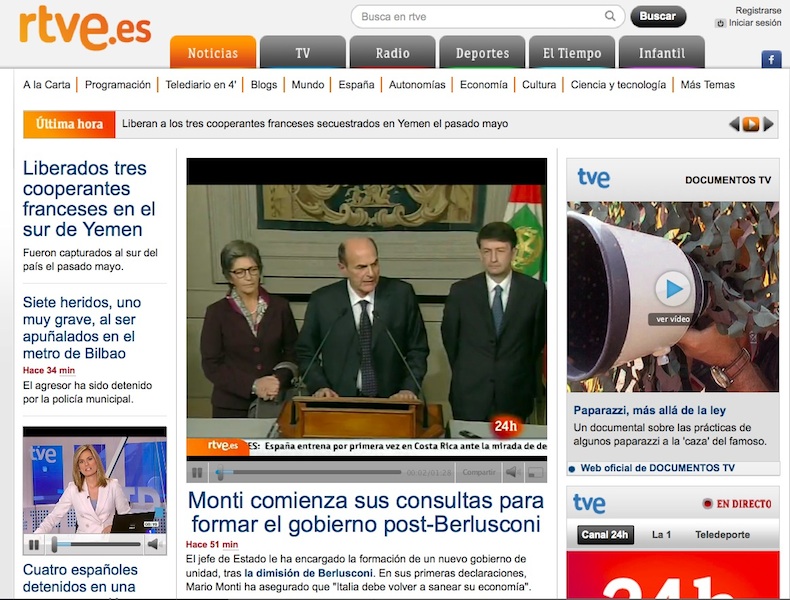Open the Cultura section
The height and width of the screenshot is (600, 790).
point(539,85)
